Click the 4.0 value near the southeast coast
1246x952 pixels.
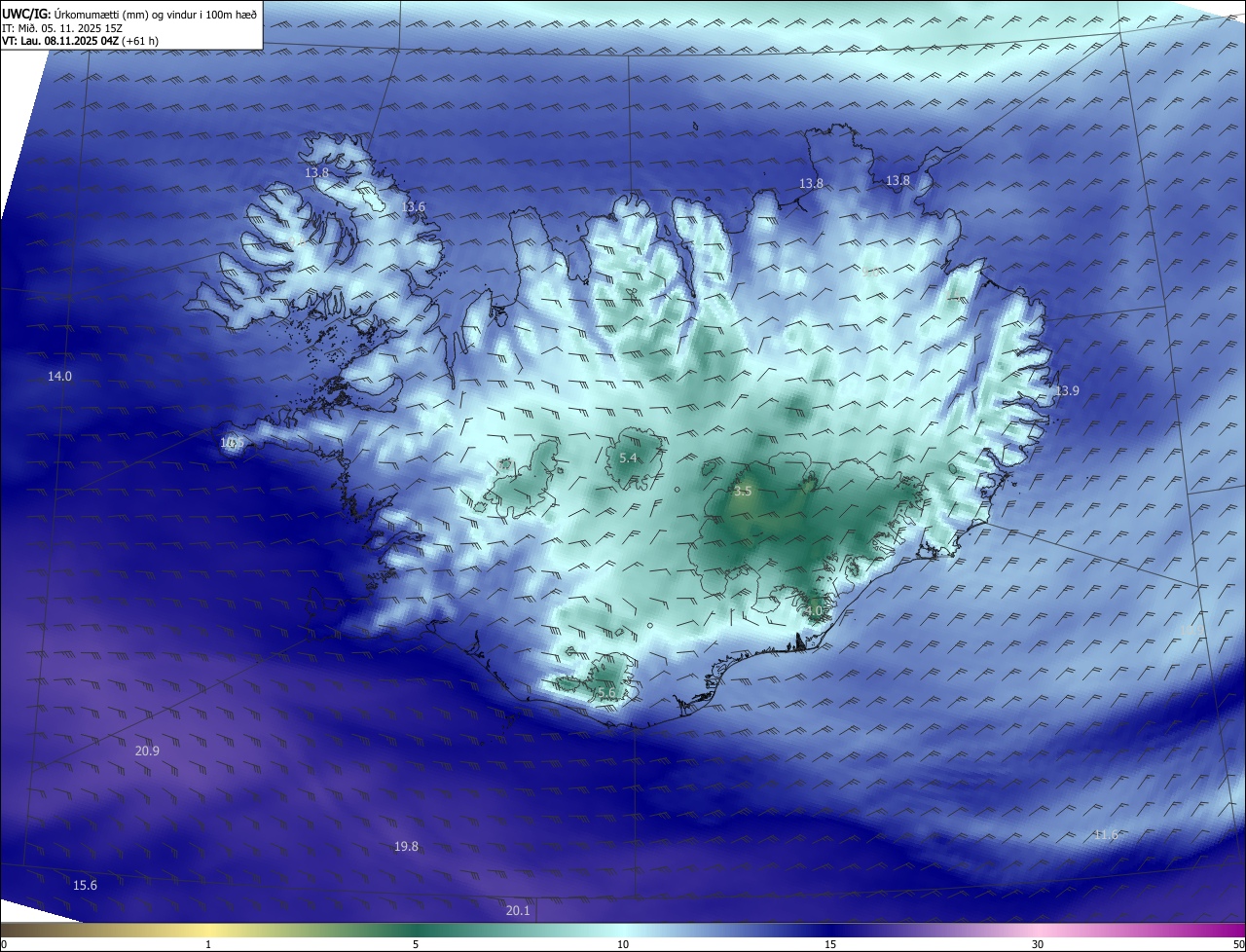point(814,611)
